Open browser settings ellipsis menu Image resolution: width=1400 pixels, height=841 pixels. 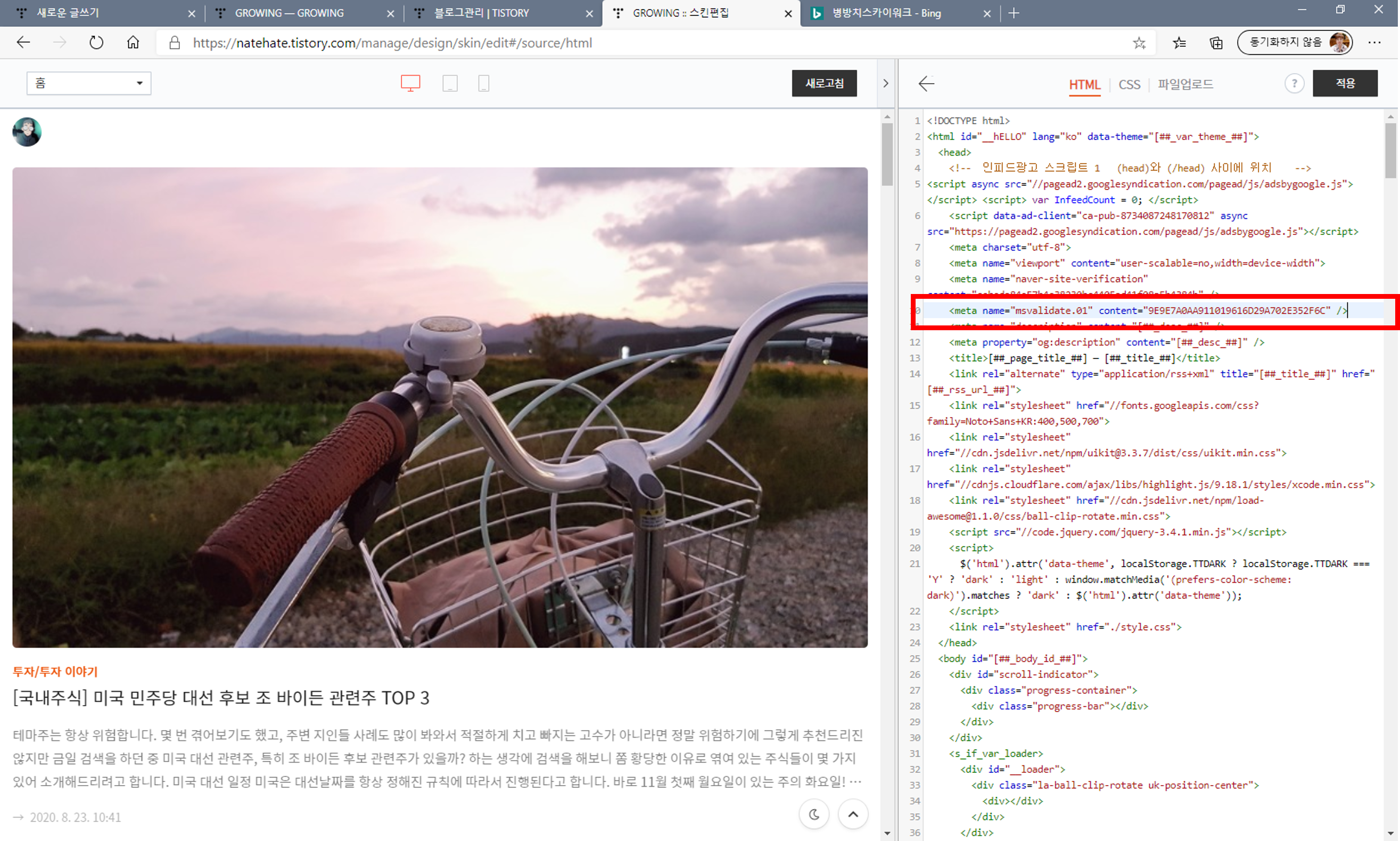pos(1374,43)
